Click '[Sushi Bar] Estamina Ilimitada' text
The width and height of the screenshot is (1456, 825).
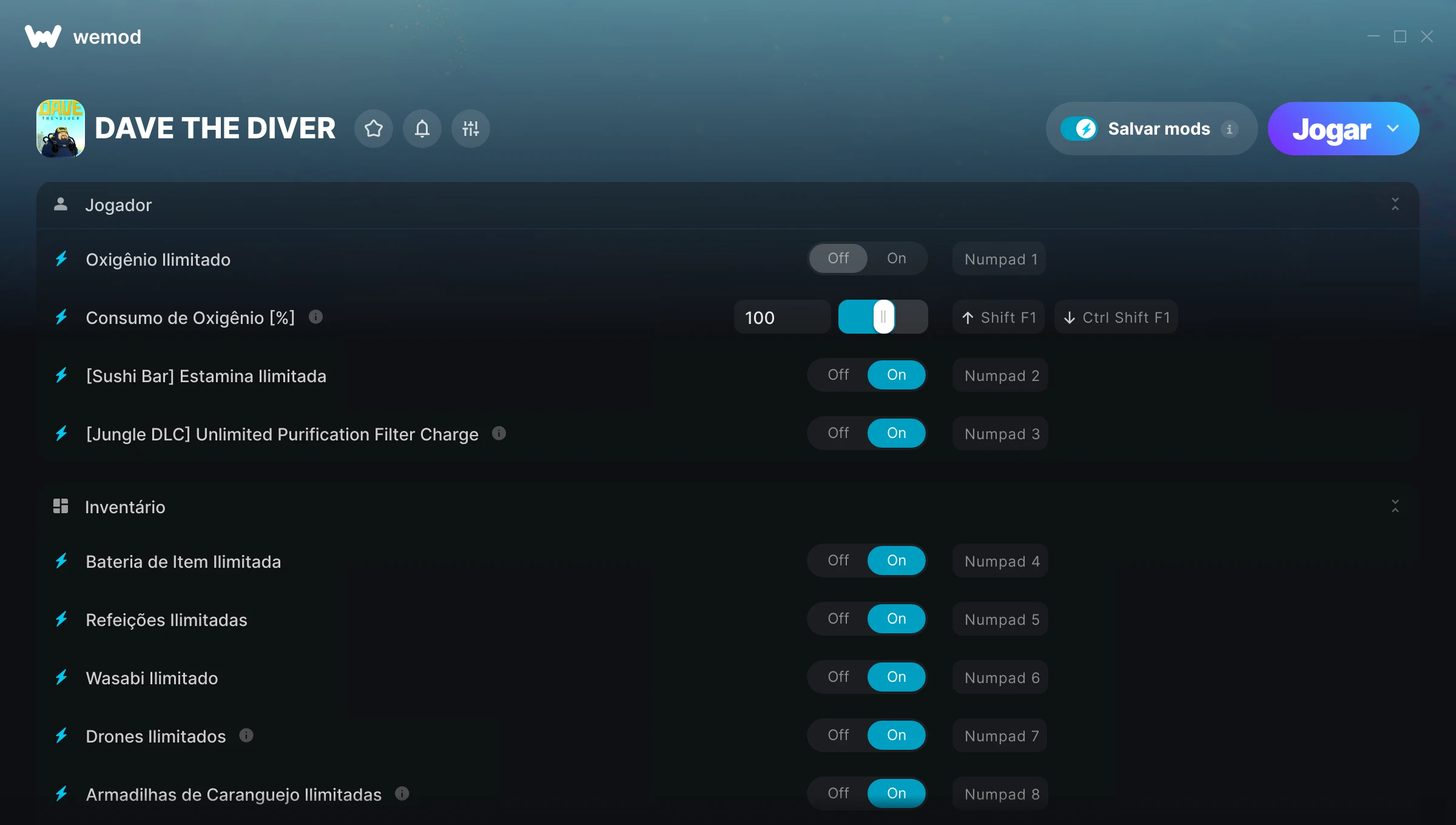[206, 376]
